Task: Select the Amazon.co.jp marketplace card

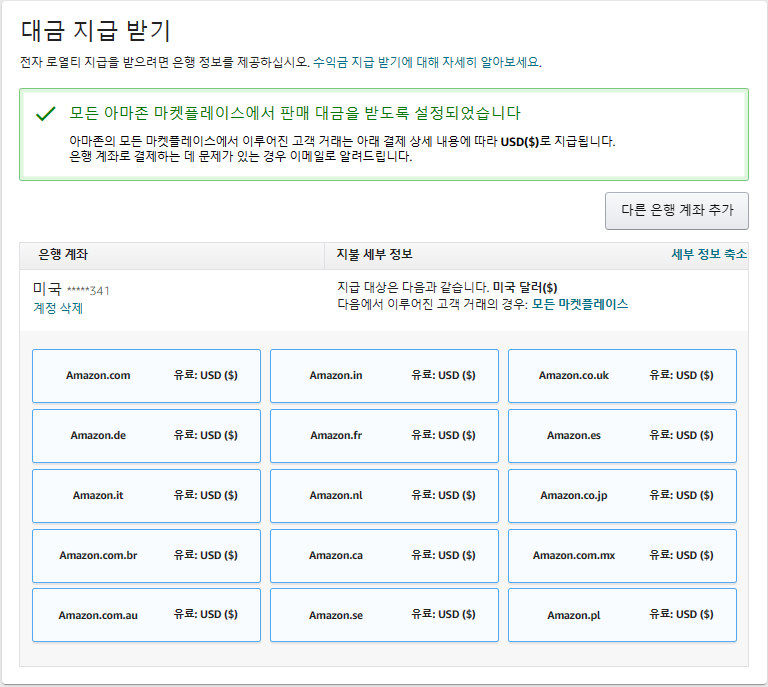Action: (622, 496)
